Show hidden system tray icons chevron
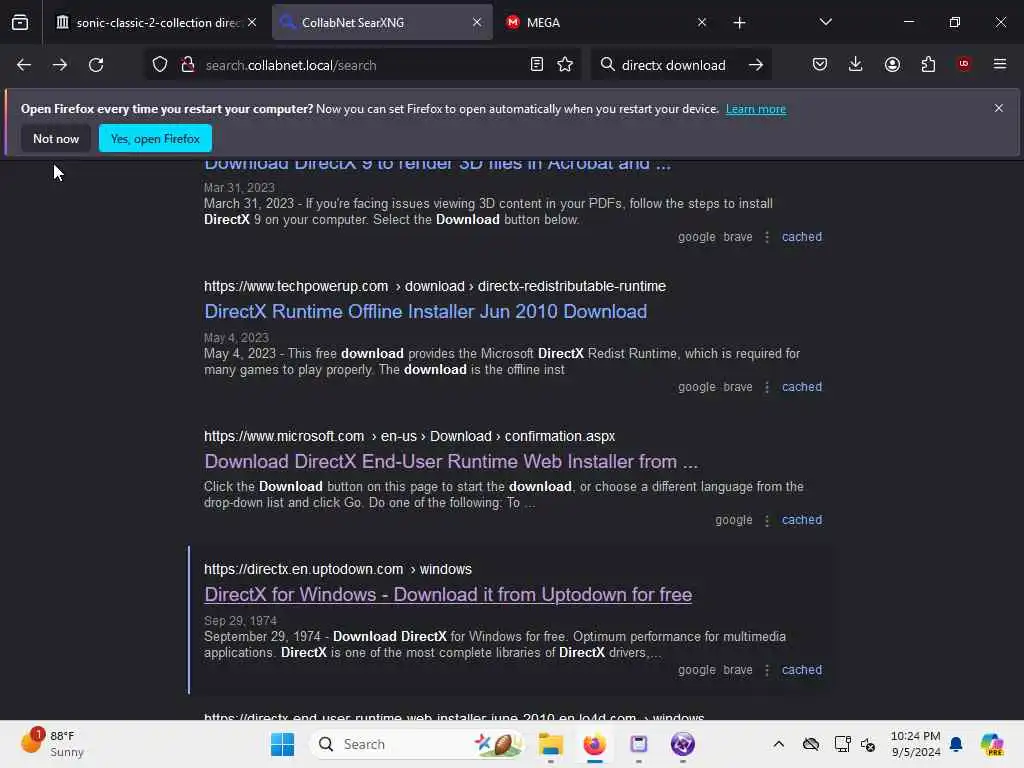Viewport: 1024px width, 768px height. pos(778,744)
